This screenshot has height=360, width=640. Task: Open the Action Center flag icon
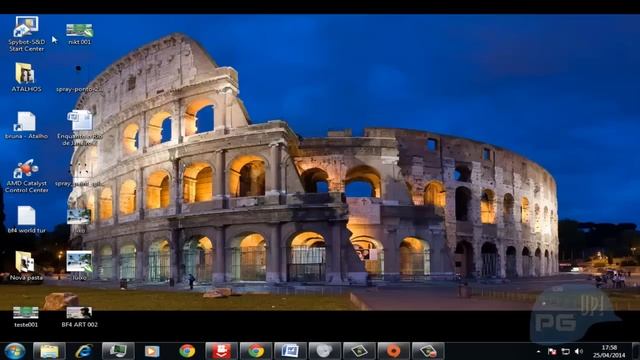pos(552,351)
